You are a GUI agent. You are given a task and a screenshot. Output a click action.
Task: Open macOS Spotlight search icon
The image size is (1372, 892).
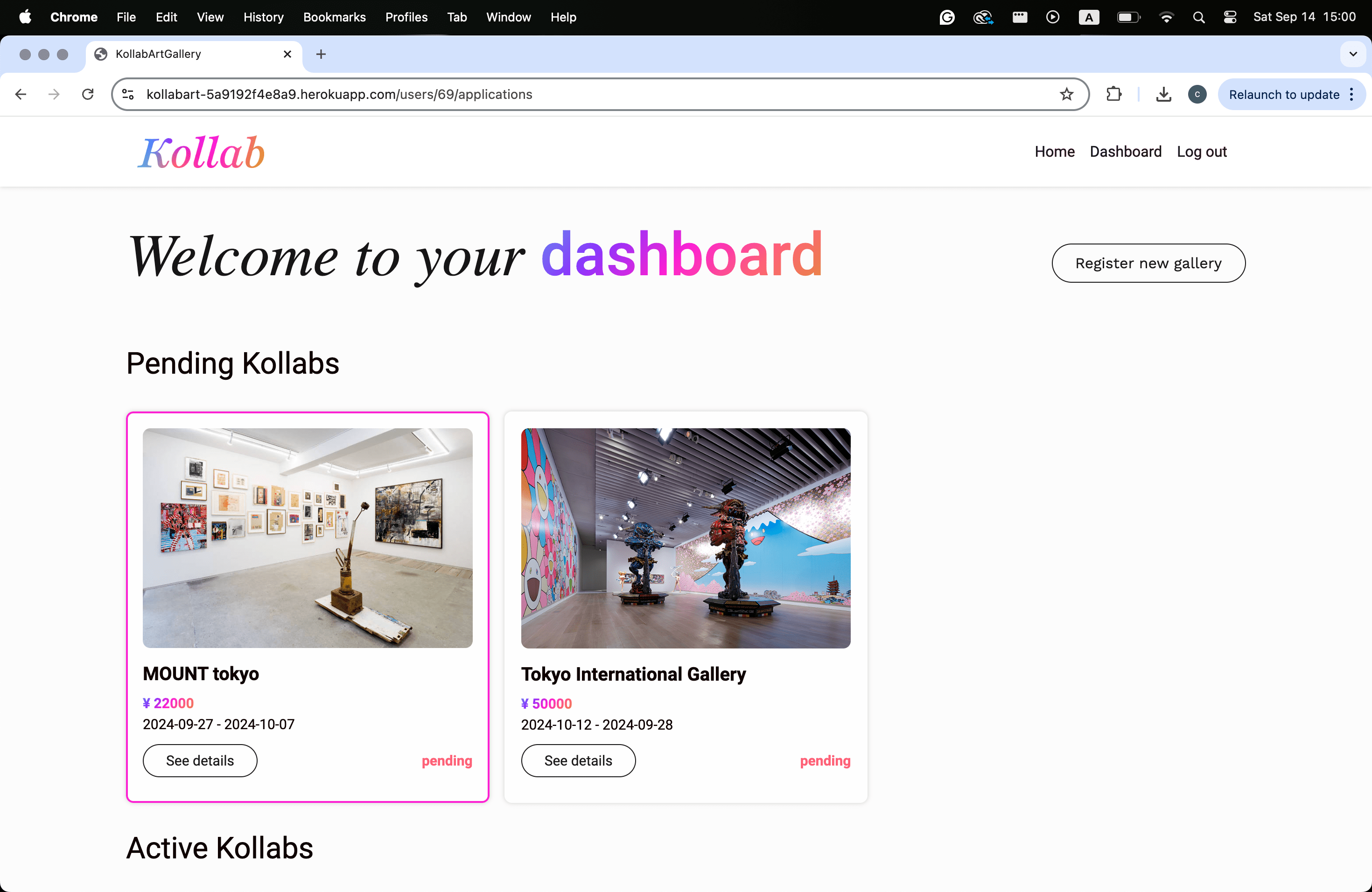[1198, 17]
